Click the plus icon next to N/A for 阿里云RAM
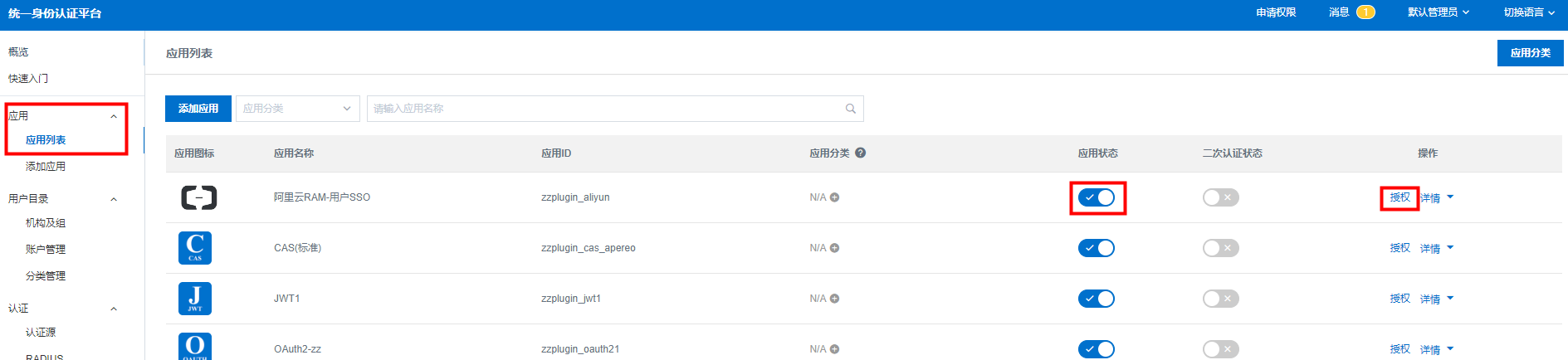The height and width of the screenshot is (360, 1568). (834, 197)
